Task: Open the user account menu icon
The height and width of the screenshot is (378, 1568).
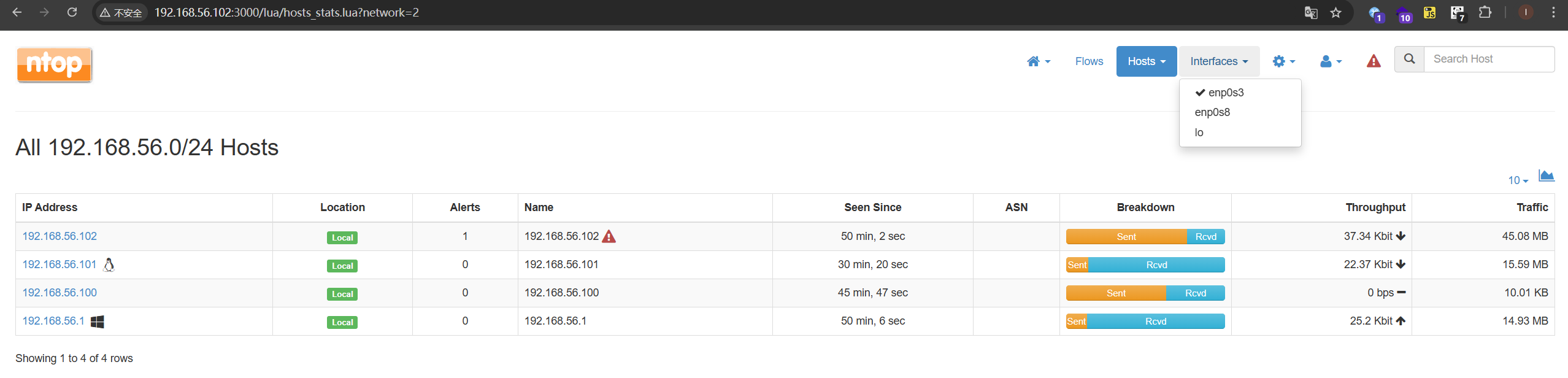Action: pos(1331,61)
